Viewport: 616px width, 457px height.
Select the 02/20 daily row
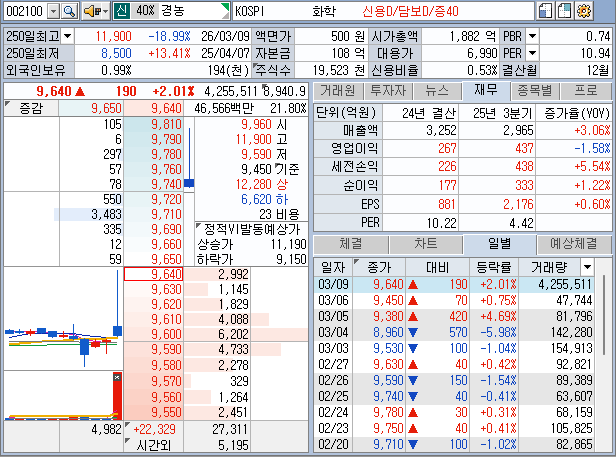click(x=454, y=444)
